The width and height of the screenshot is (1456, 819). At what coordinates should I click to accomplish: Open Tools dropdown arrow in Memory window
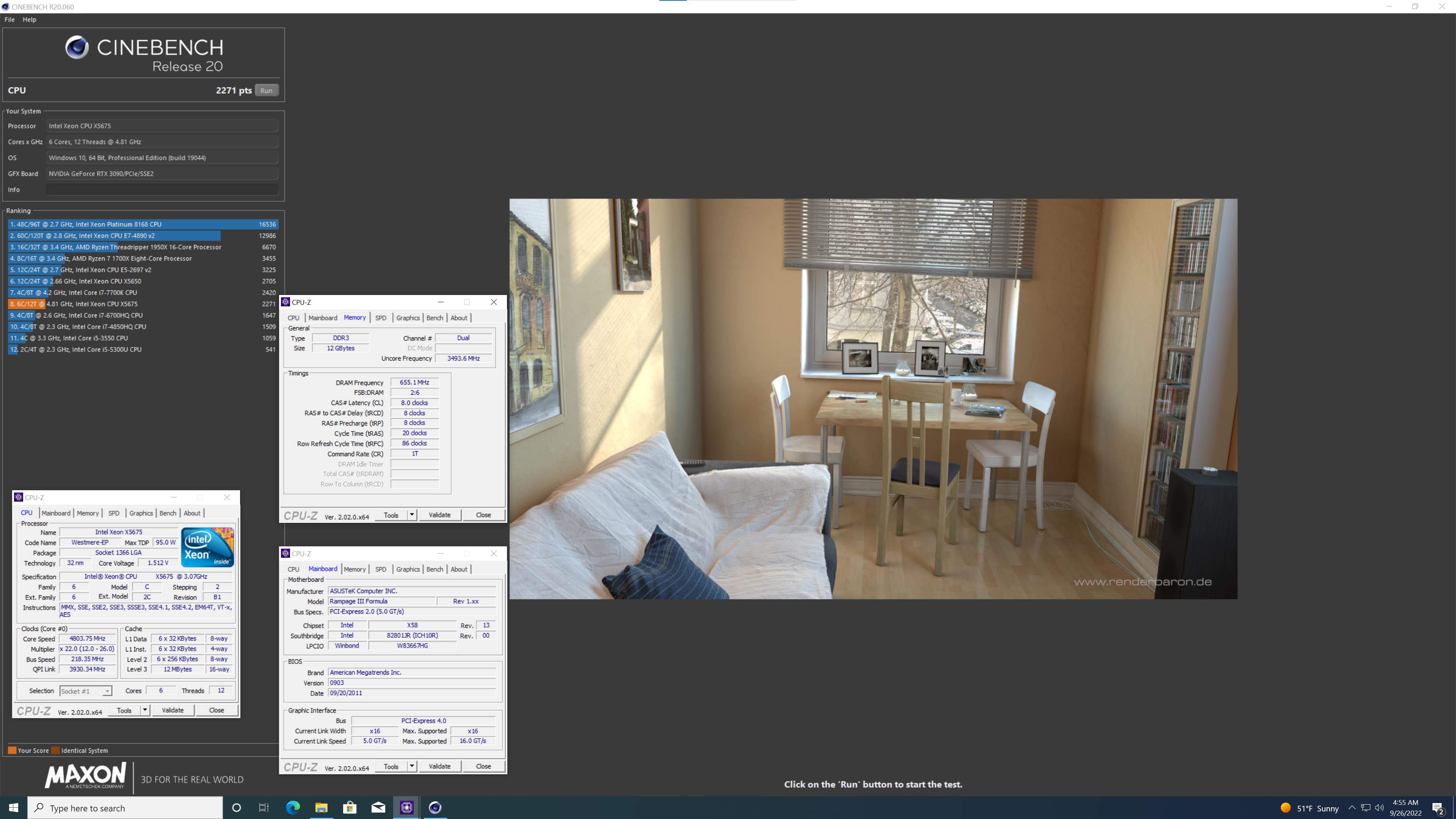412,515
